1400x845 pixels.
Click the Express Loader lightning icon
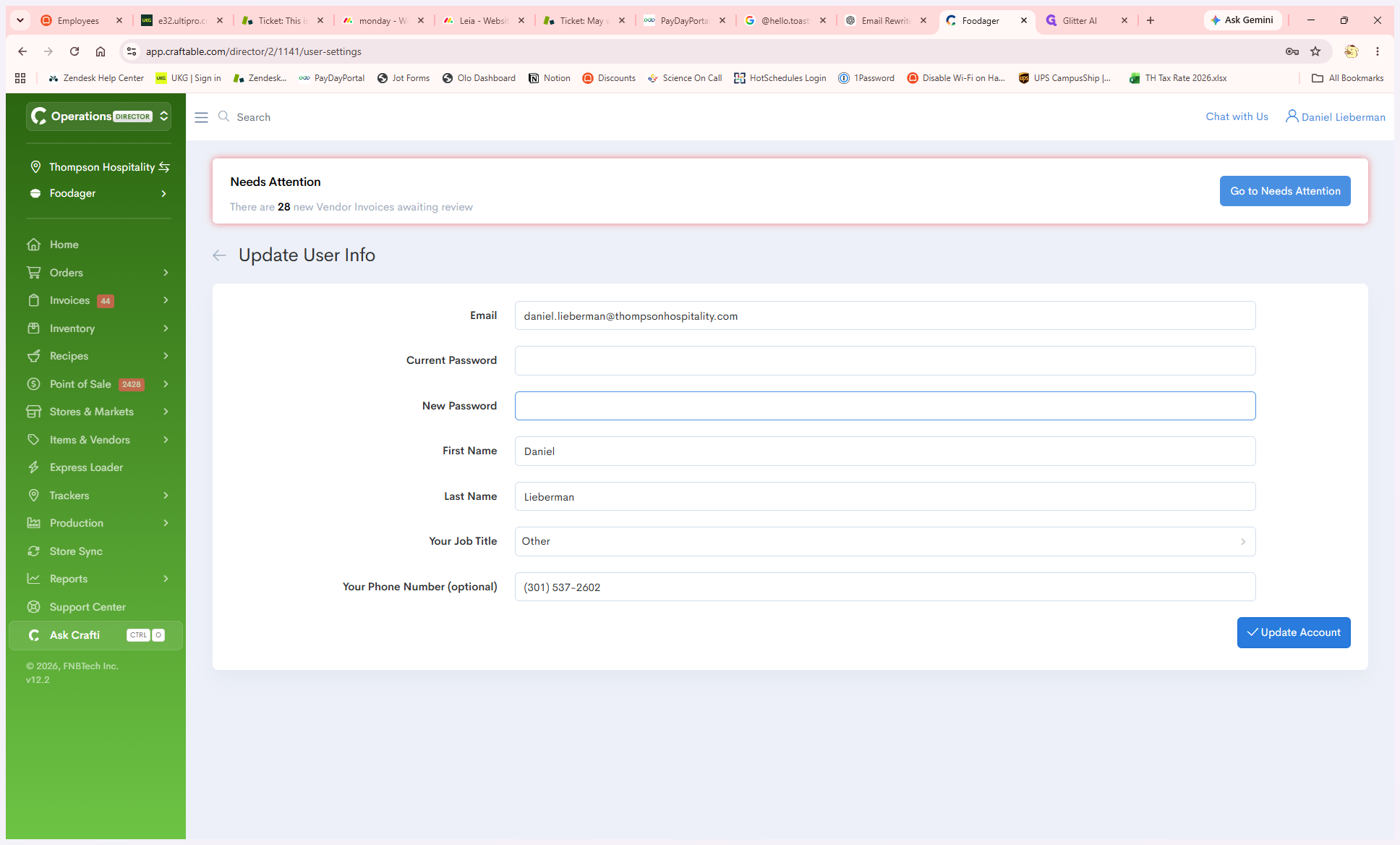(33, 467)
